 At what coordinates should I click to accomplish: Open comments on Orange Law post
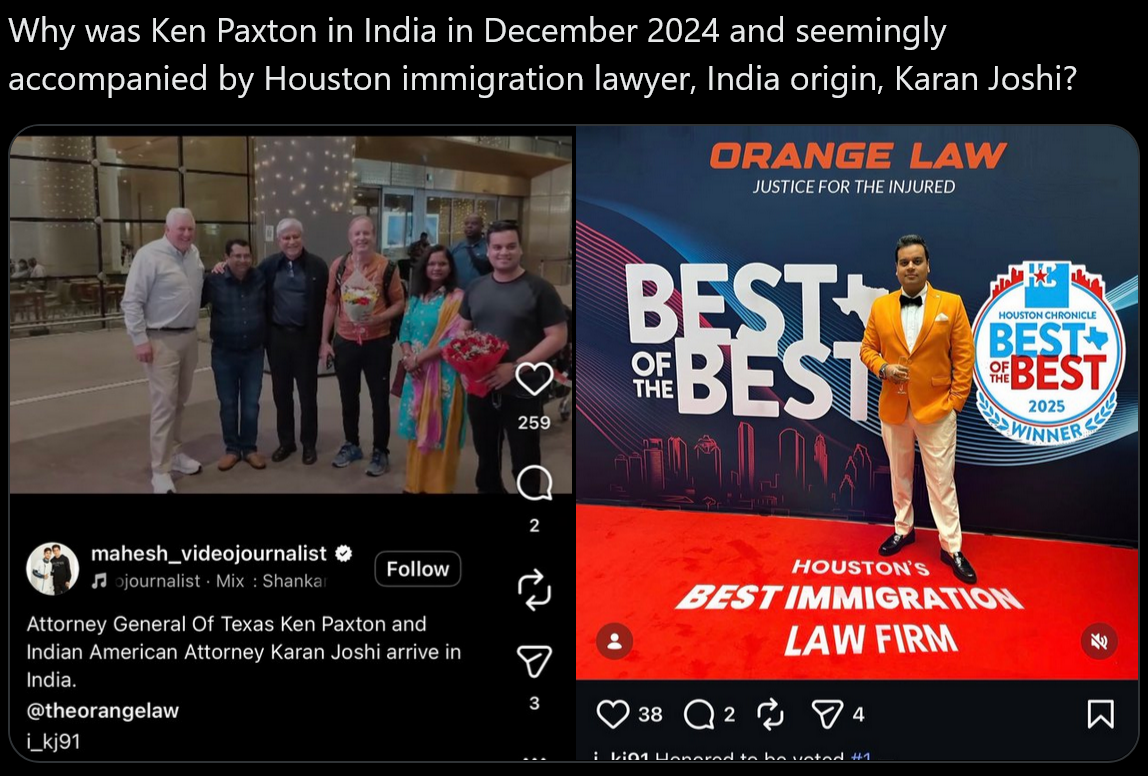698,714
